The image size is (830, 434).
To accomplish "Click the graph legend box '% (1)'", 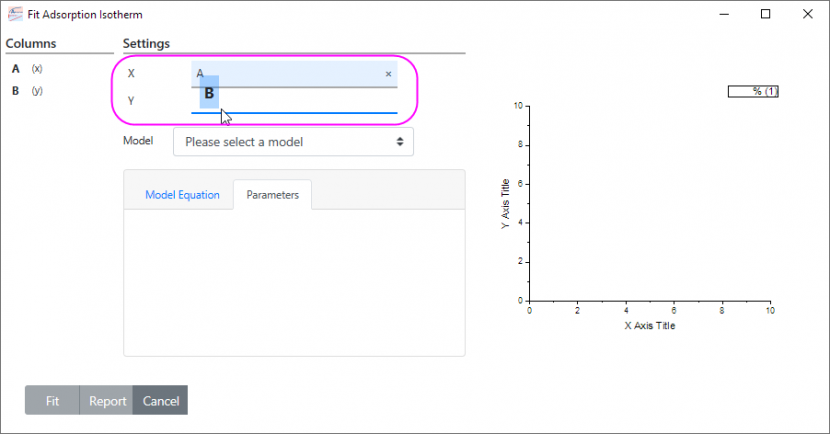I will click(753, 92).
